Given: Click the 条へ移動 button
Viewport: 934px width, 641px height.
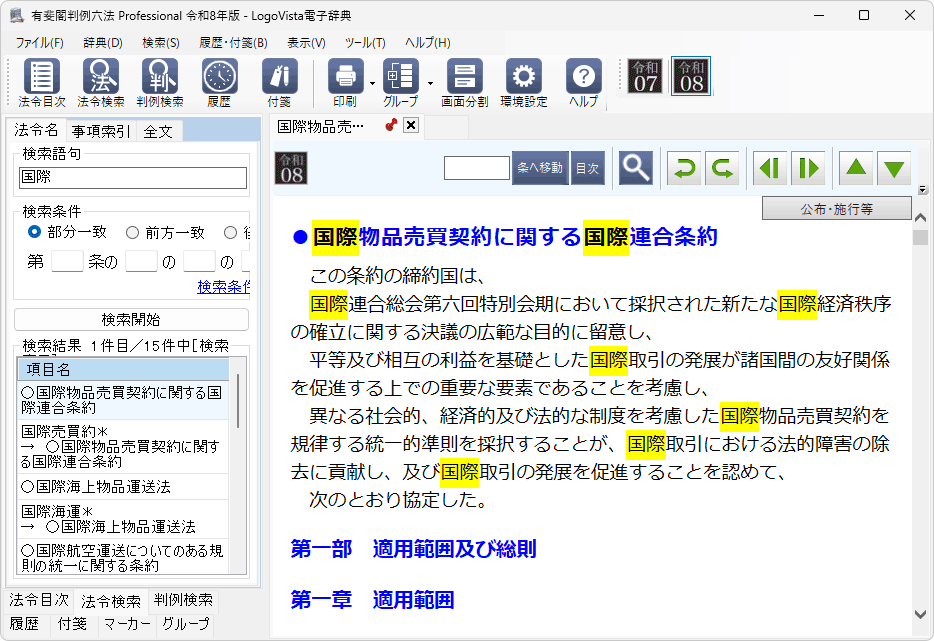Looking at the screenshot, I should coord(540,168).
